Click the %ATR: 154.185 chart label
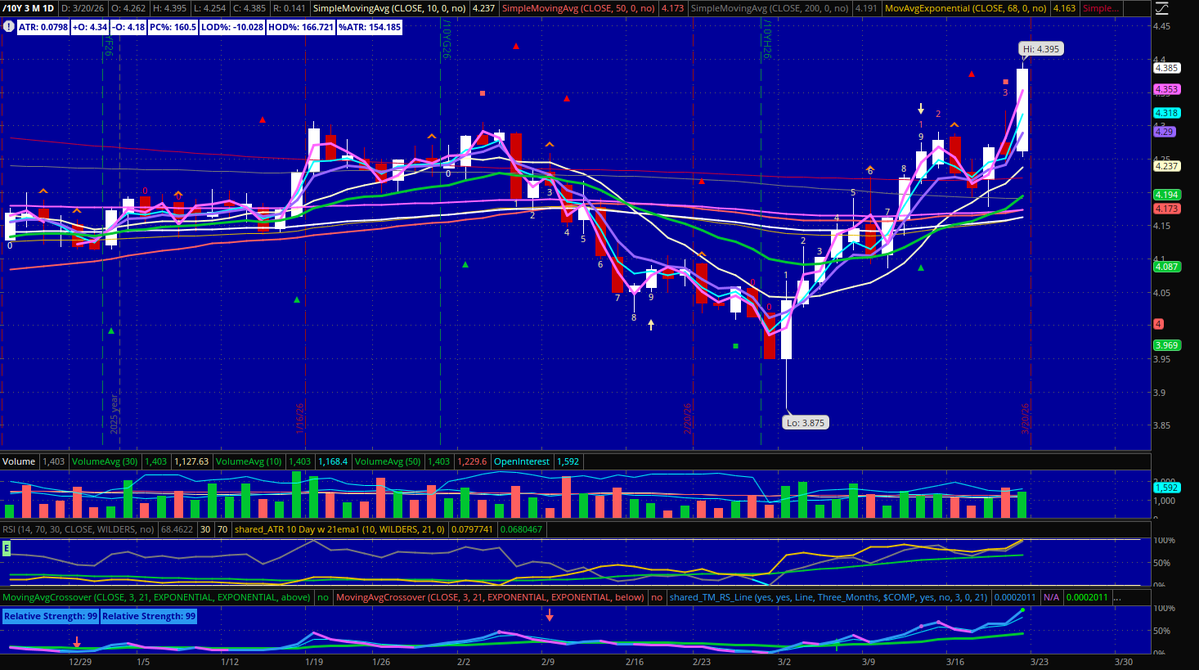This screenshot has width=1199, height=670. click(x=369, y=27)
